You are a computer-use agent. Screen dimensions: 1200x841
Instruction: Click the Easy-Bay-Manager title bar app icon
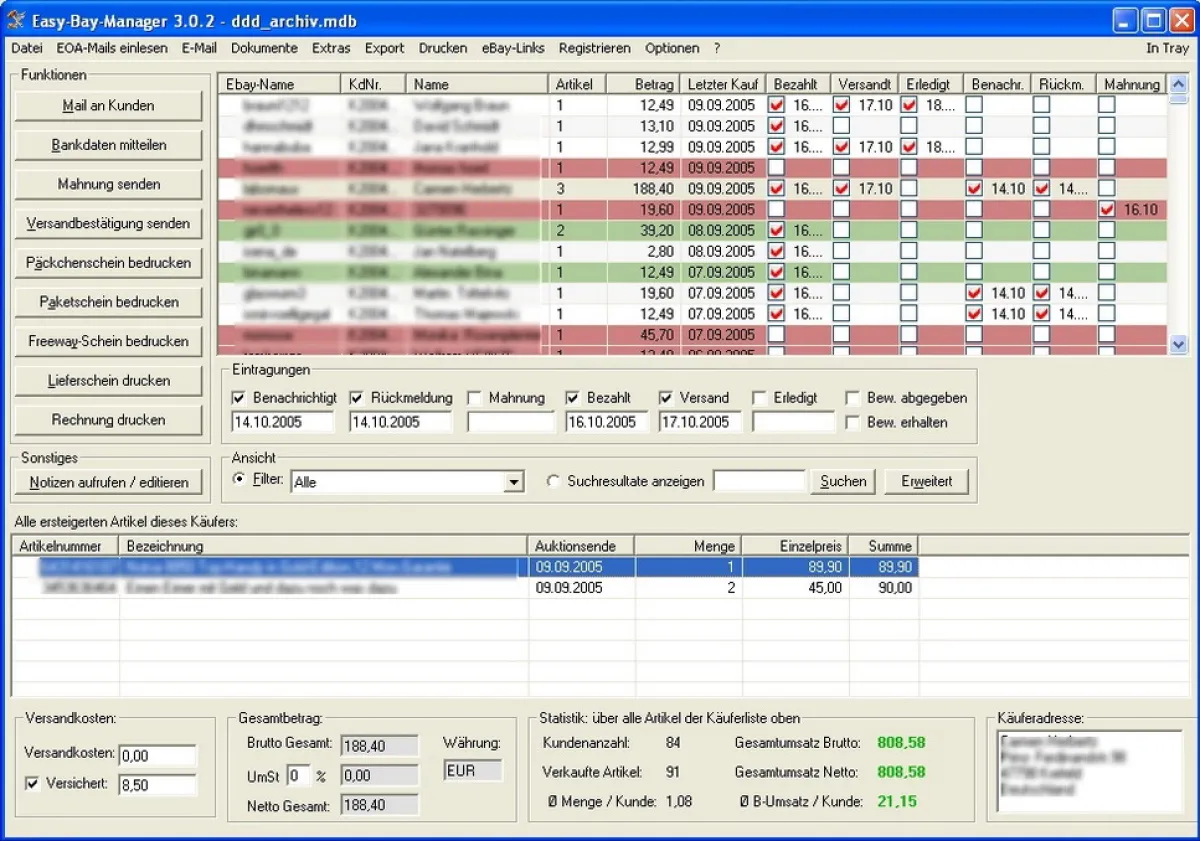(x=16, y=20)
